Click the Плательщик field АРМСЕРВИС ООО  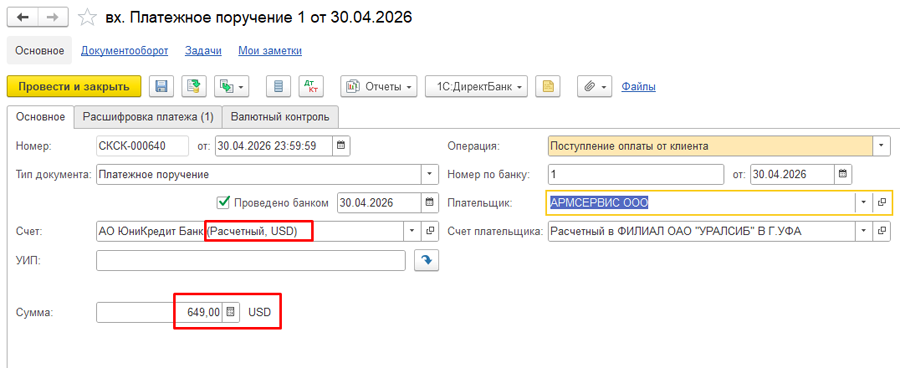click(700, 202)
